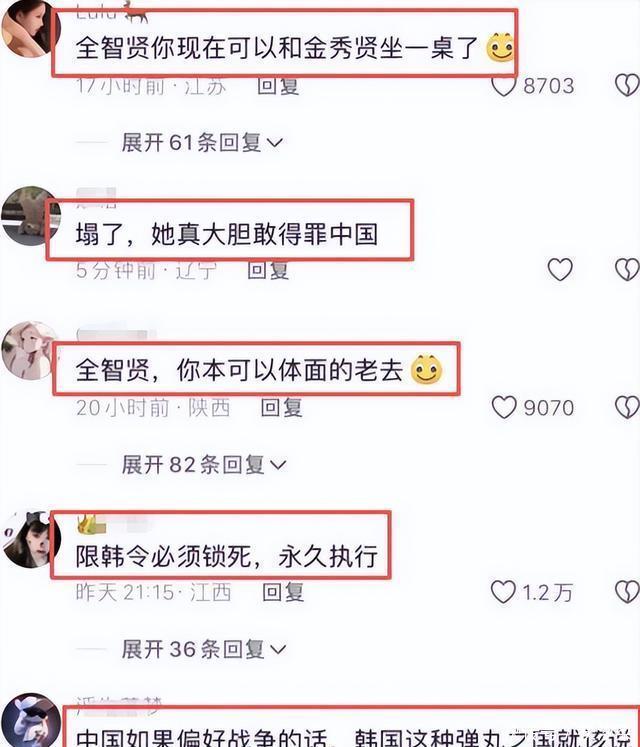Reply to the 20小时前 陕西 comment
The image size is (640, 747).
pyautogui.click(x=282, y=408)
